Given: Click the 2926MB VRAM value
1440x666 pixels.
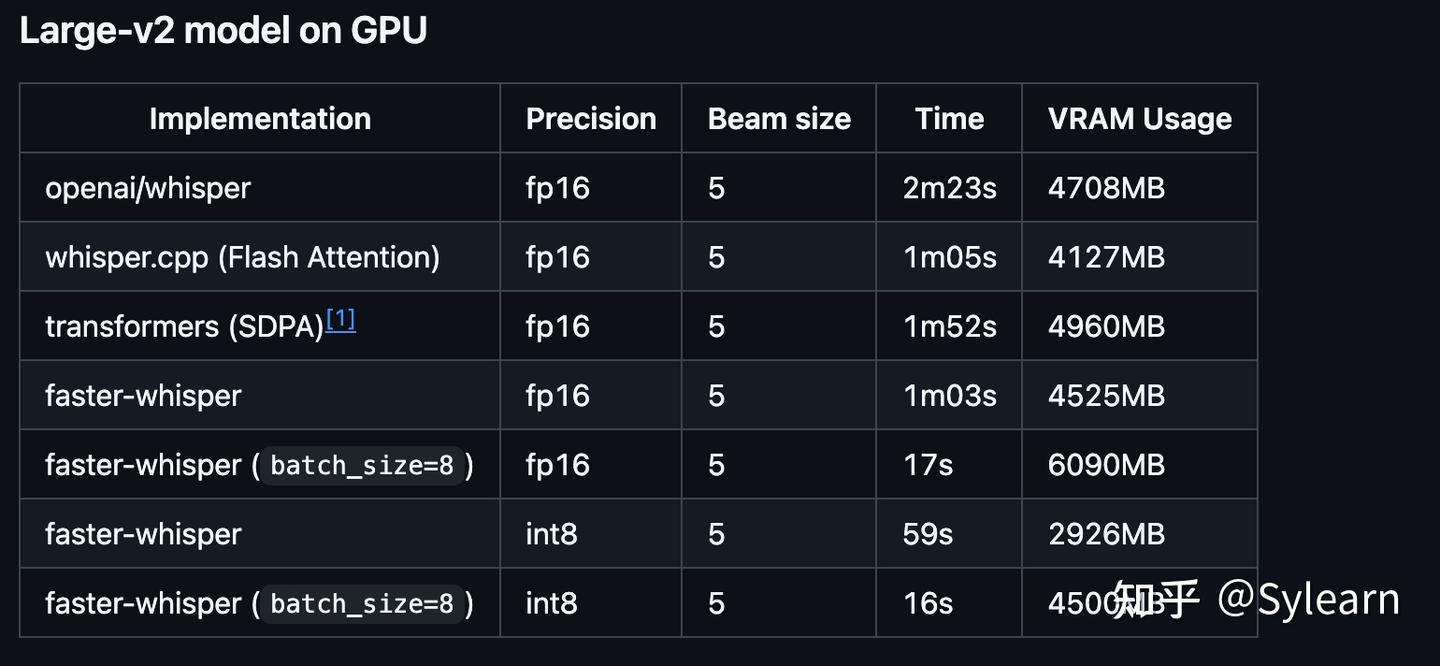Looking at the screenshot, I should [x=1106, y=534].
